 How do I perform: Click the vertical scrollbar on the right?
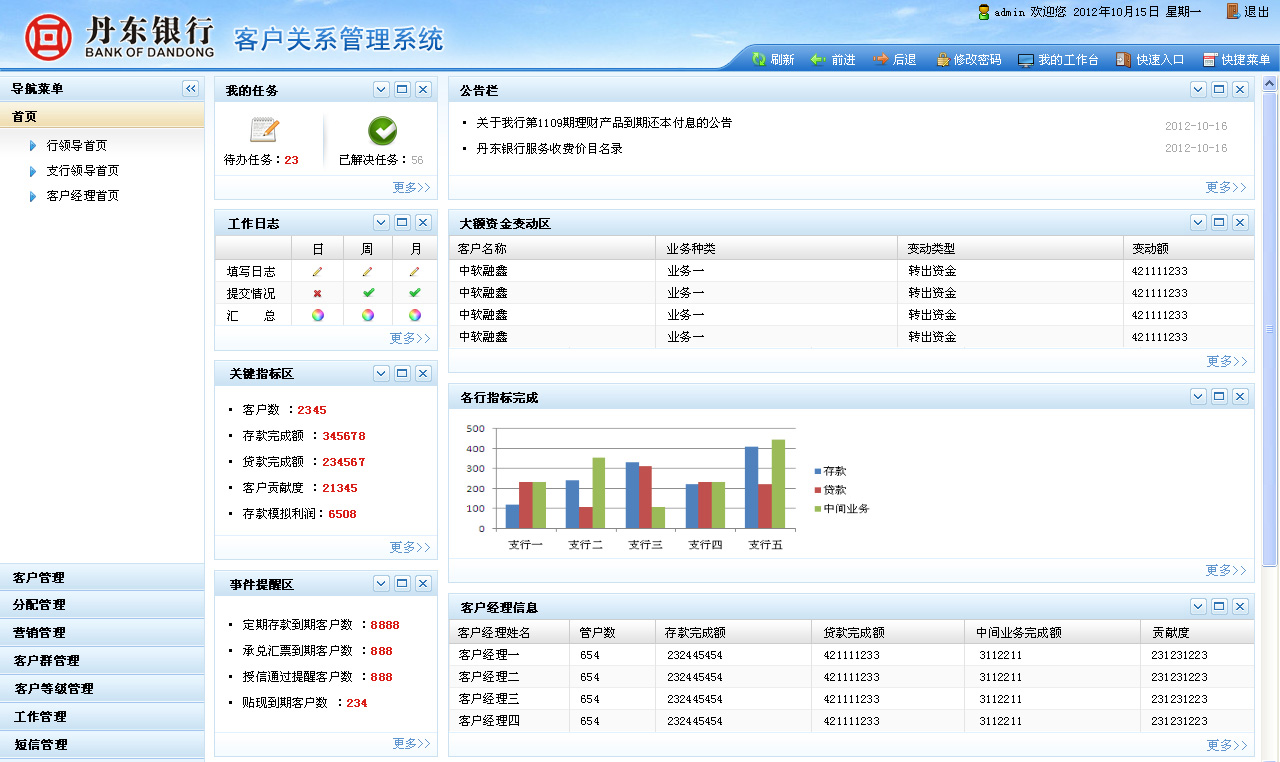pyautogui.click(x=1270, y=328)
